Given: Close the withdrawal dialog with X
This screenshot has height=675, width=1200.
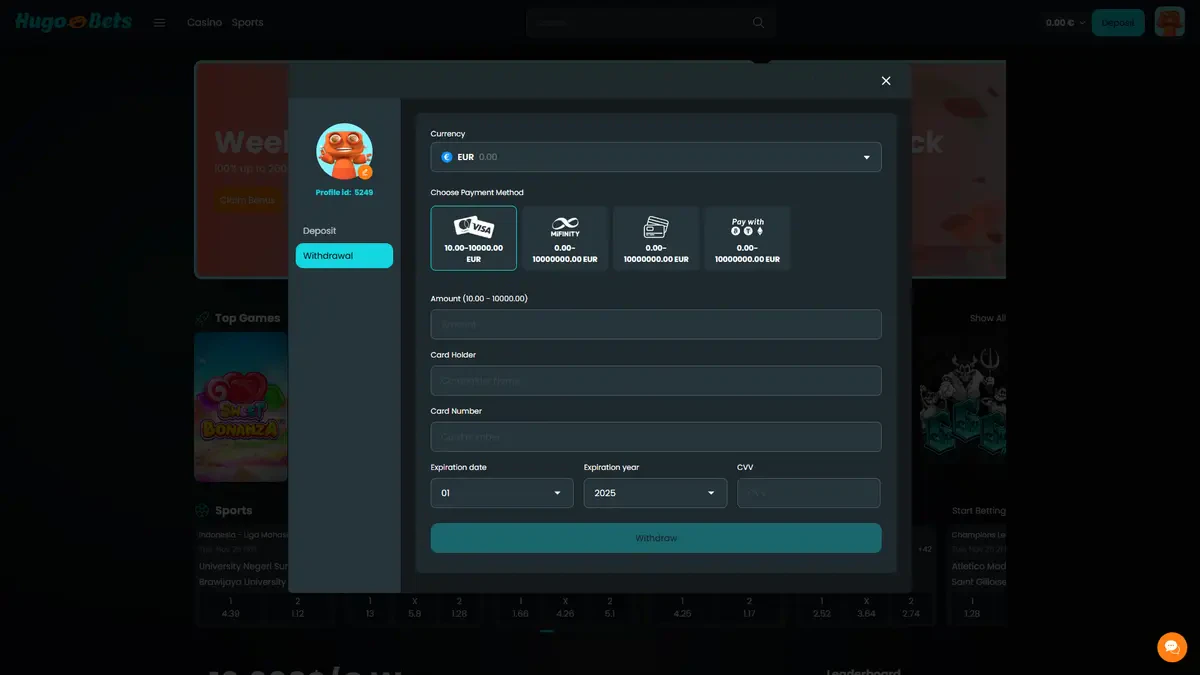Looking at the screenshot, I should (x=886, y=81).
